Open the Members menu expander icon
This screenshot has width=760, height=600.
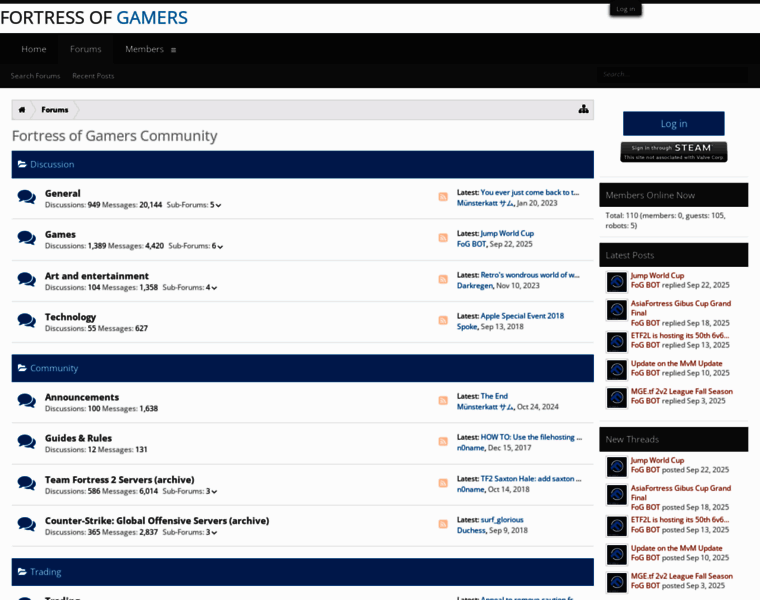tap(174, 50)
